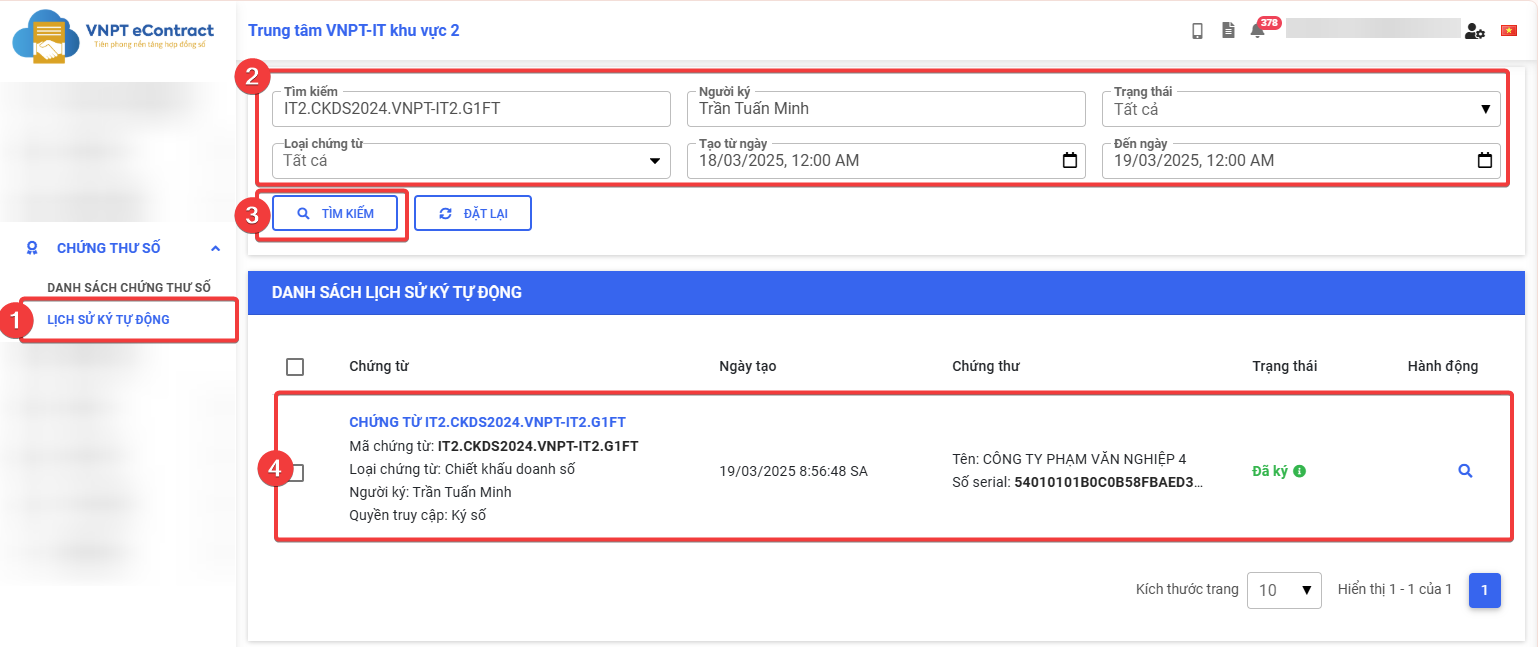Click Tên: CÔNG TY PHẠM VĂN NGHIỆP 4
Screen dimensions: 1538x647
pos(1069,459)
